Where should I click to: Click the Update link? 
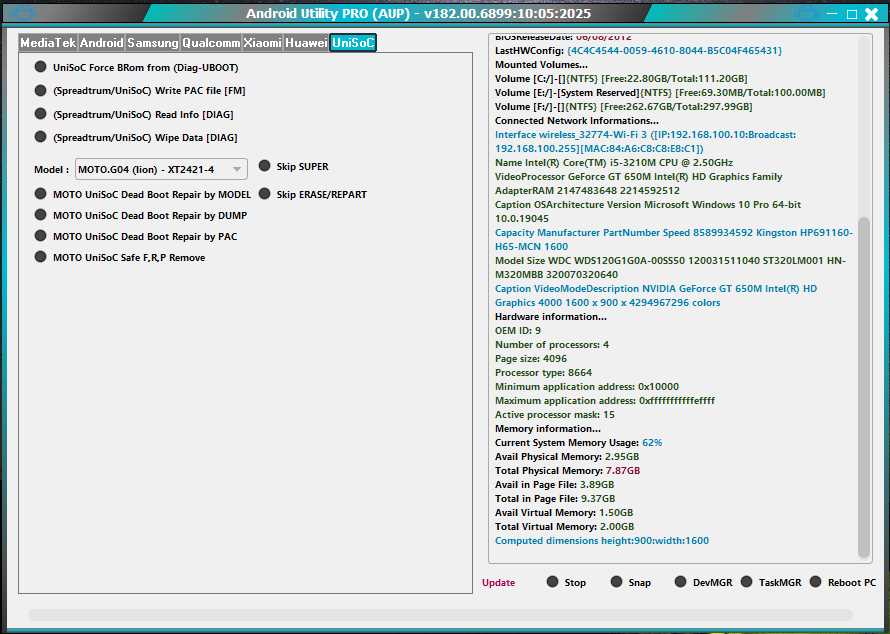click(498, 583)
